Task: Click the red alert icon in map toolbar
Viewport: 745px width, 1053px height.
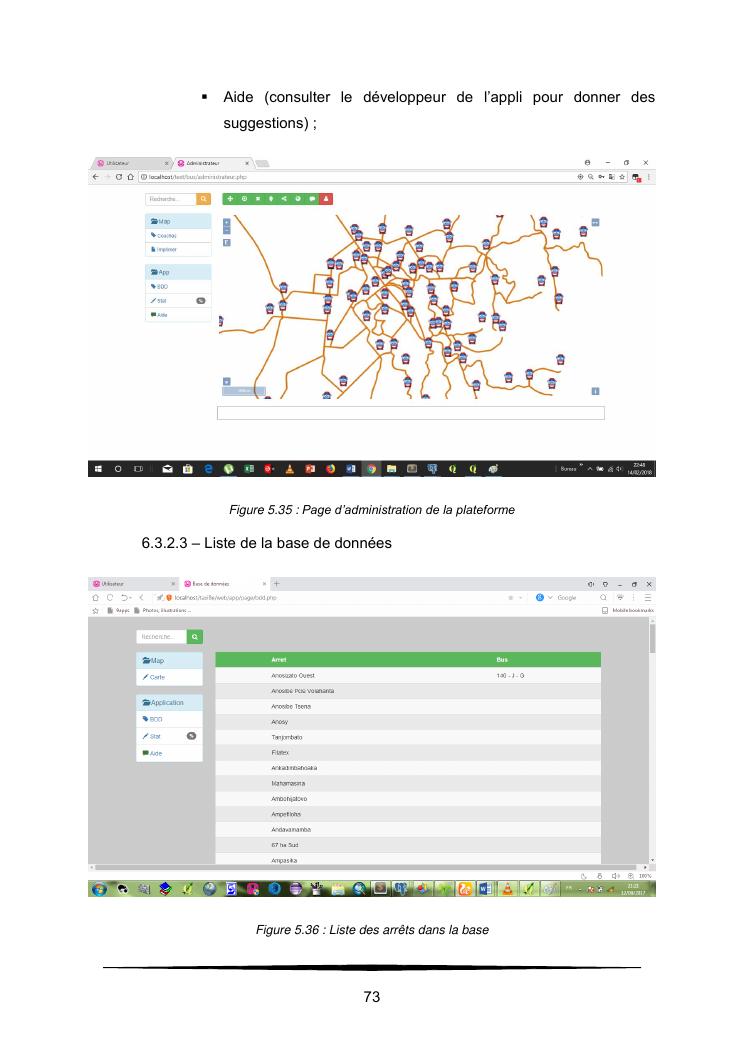Action: click(x=326, y=199)
